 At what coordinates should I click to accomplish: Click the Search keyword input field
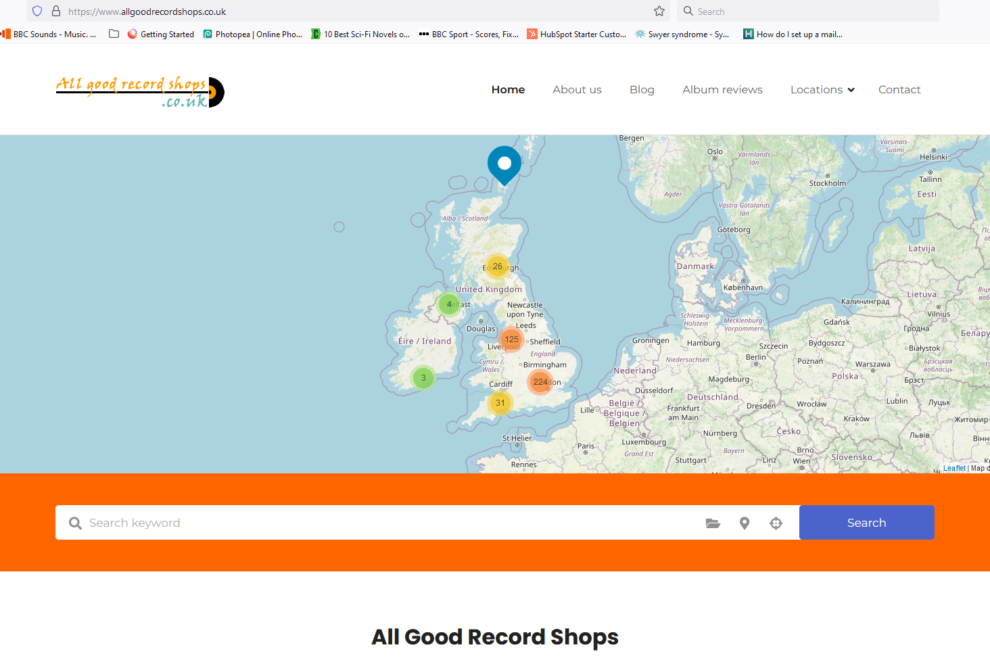390,523
